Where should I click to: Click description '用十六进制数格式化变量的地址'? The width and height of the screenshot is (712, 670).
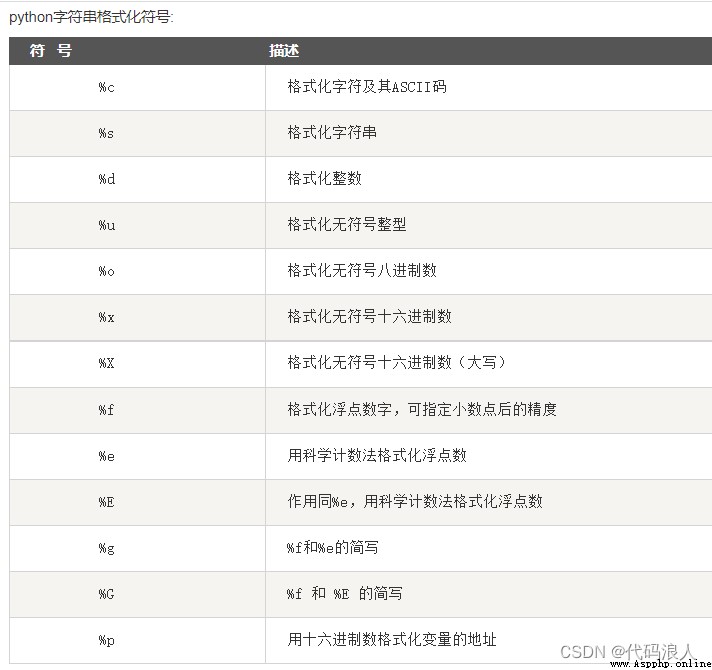392,639
